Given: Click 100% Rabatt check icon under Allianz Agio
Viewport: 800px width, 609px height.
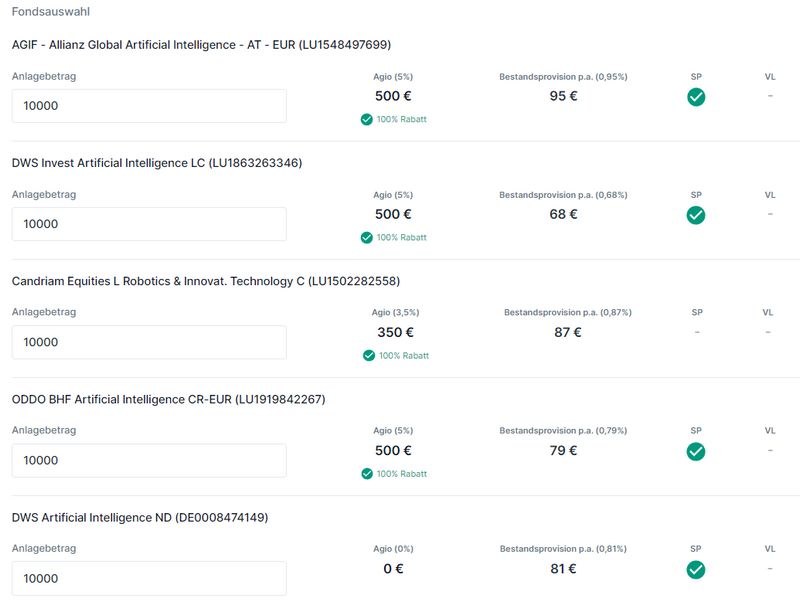Looking at the screenshot, I should 367,119.
